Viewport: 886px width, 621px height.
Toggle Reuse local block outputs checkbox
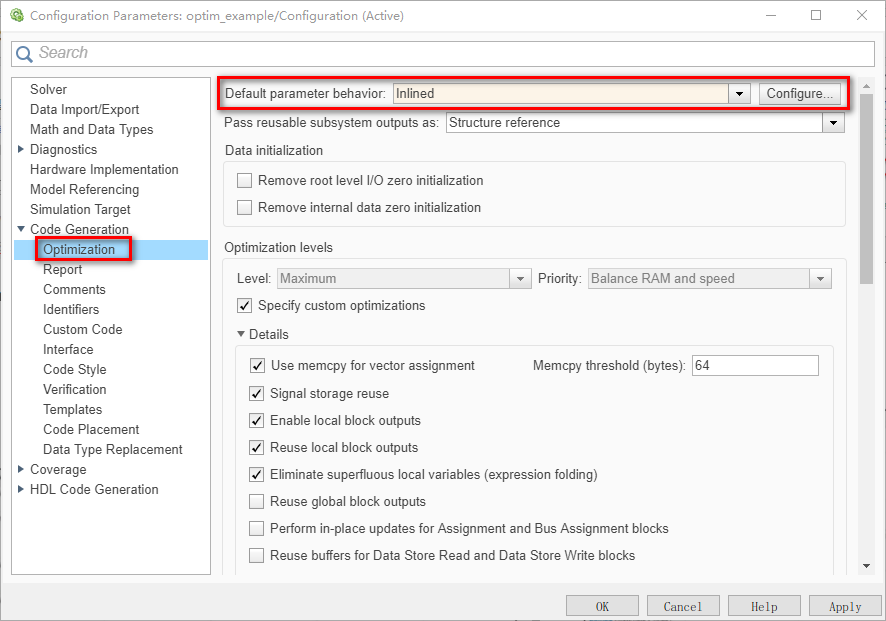click(x=257, y=448)
